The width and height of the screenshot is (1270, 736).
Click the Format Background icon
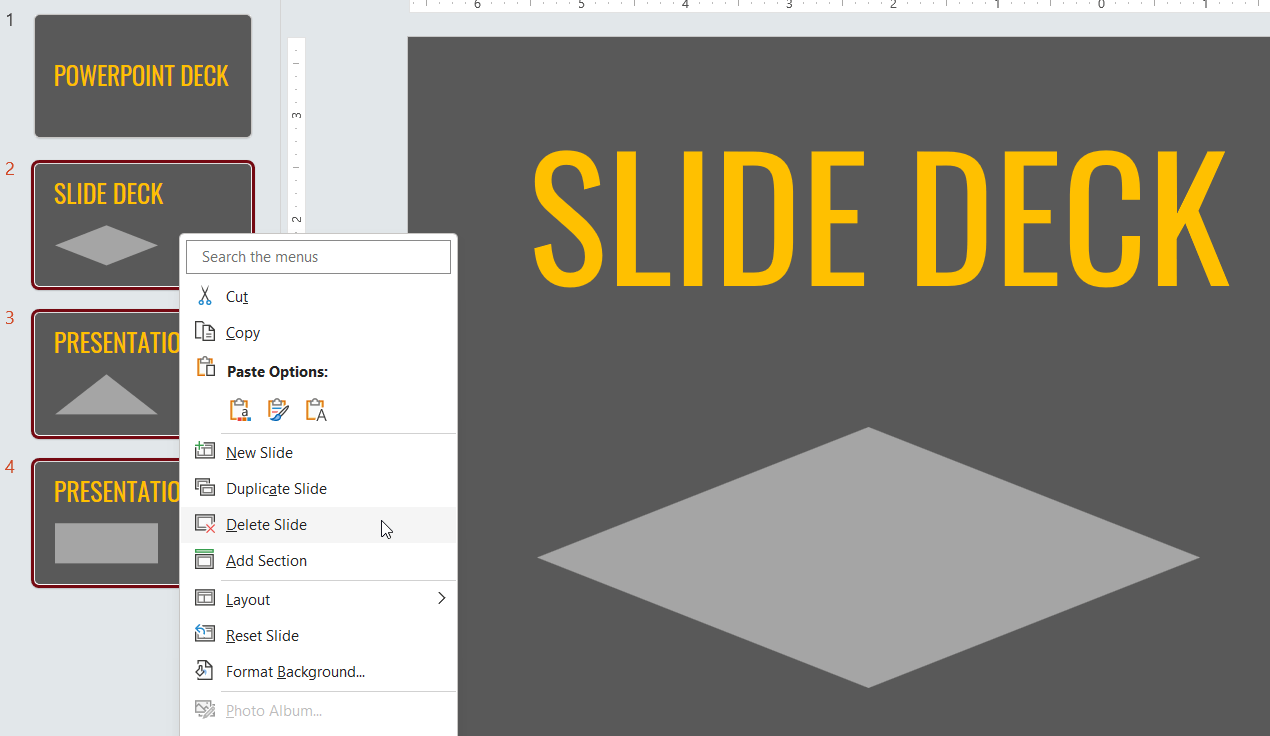tap(204, 671)
